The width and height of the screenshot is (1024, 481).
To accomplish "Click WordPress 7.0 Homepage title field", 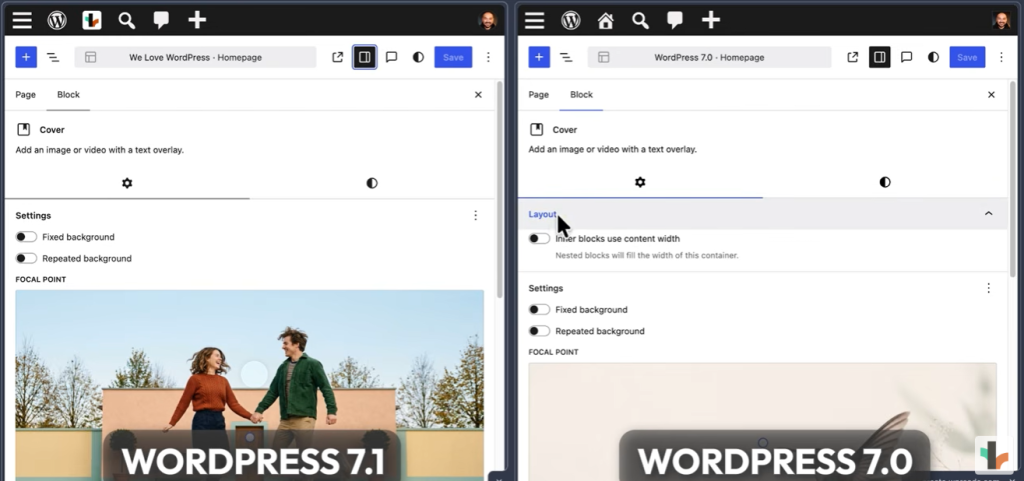I will pos(709,57).
